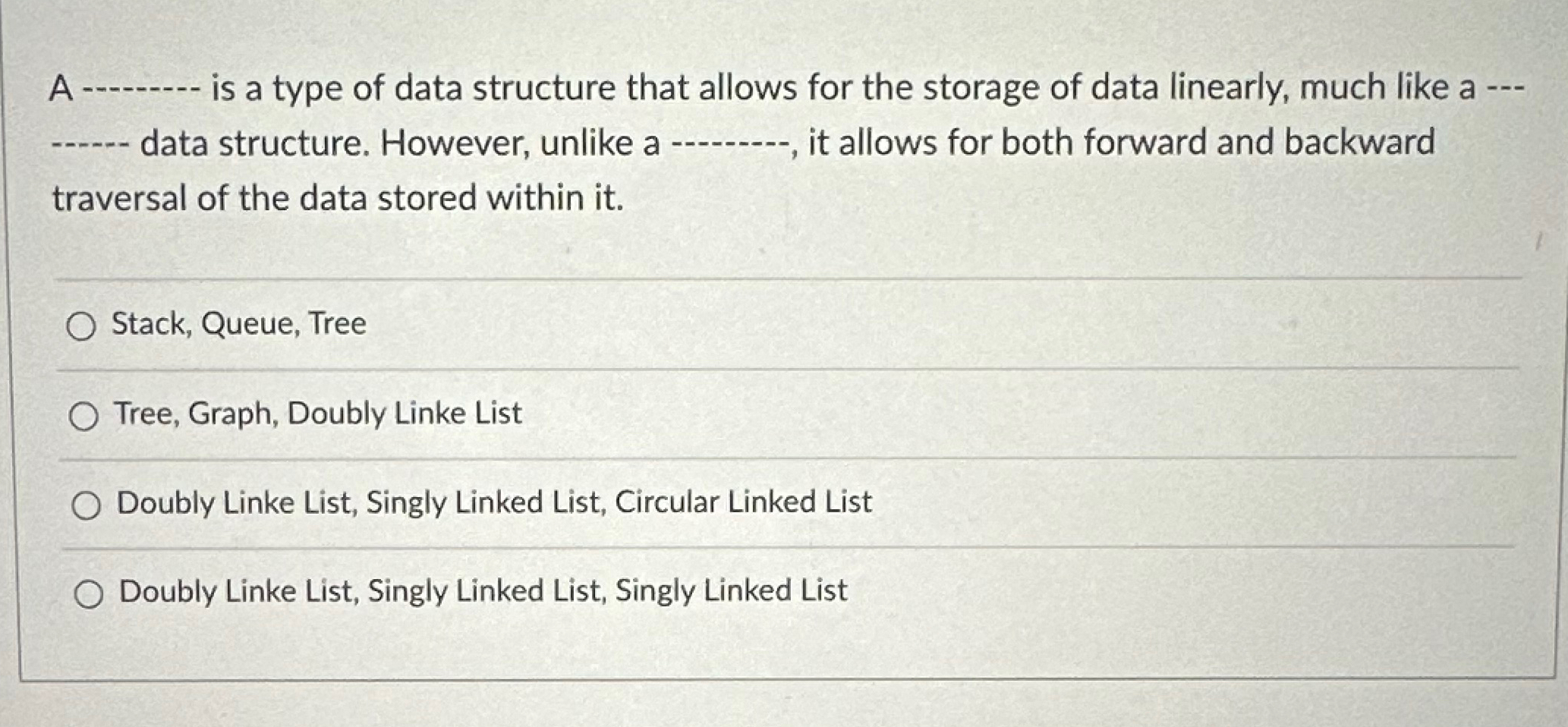The width and height of the screenshot is (1568, 727).
Task: Select the radio button for Tree, Graph, Doubly Linke List
Action: [x=86, y=415]
